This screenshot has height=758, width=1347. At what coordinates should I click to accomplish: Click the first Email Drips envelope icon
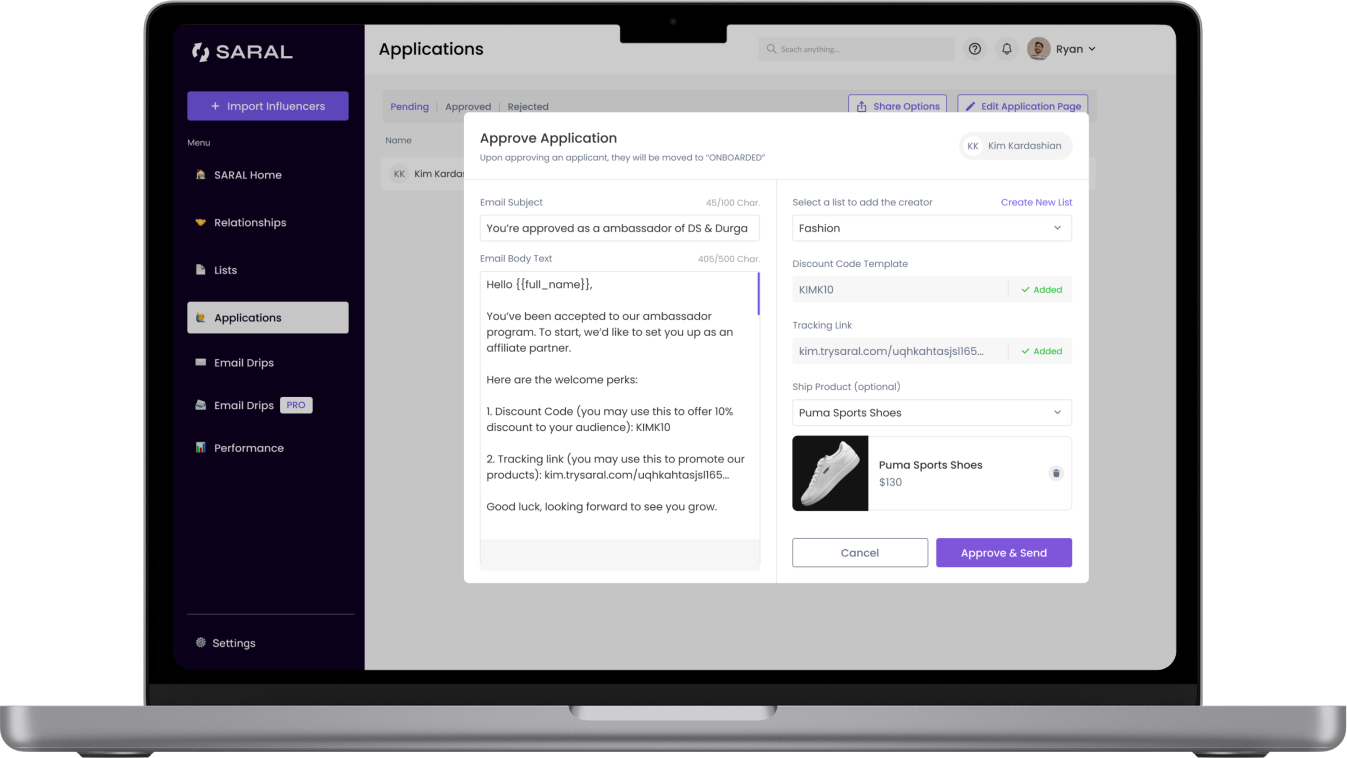point(201,363)
